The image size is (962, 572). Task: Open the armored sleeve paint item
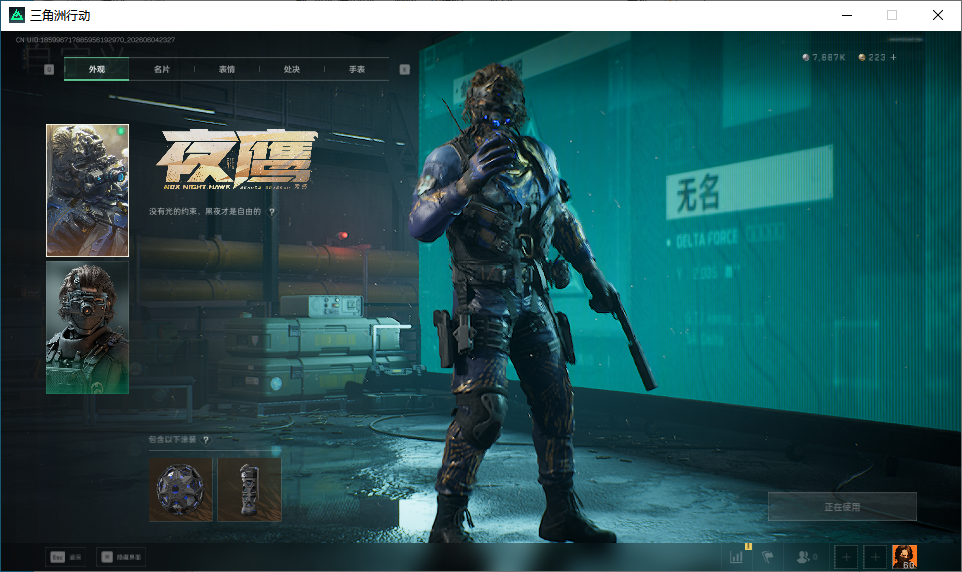pyautogui.click(x=249, y=490)
